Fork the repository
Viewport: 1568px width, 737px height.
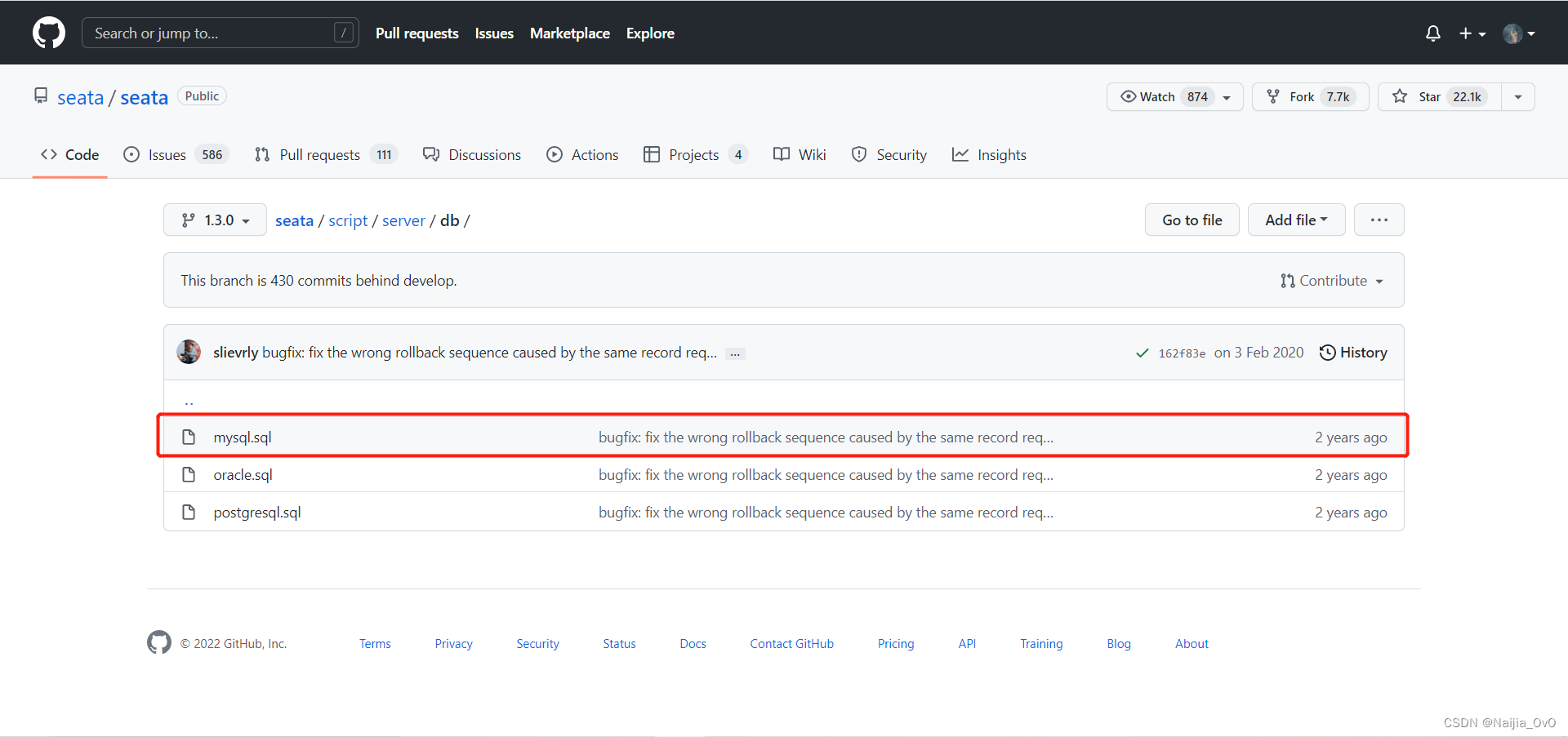[1311, 96]
